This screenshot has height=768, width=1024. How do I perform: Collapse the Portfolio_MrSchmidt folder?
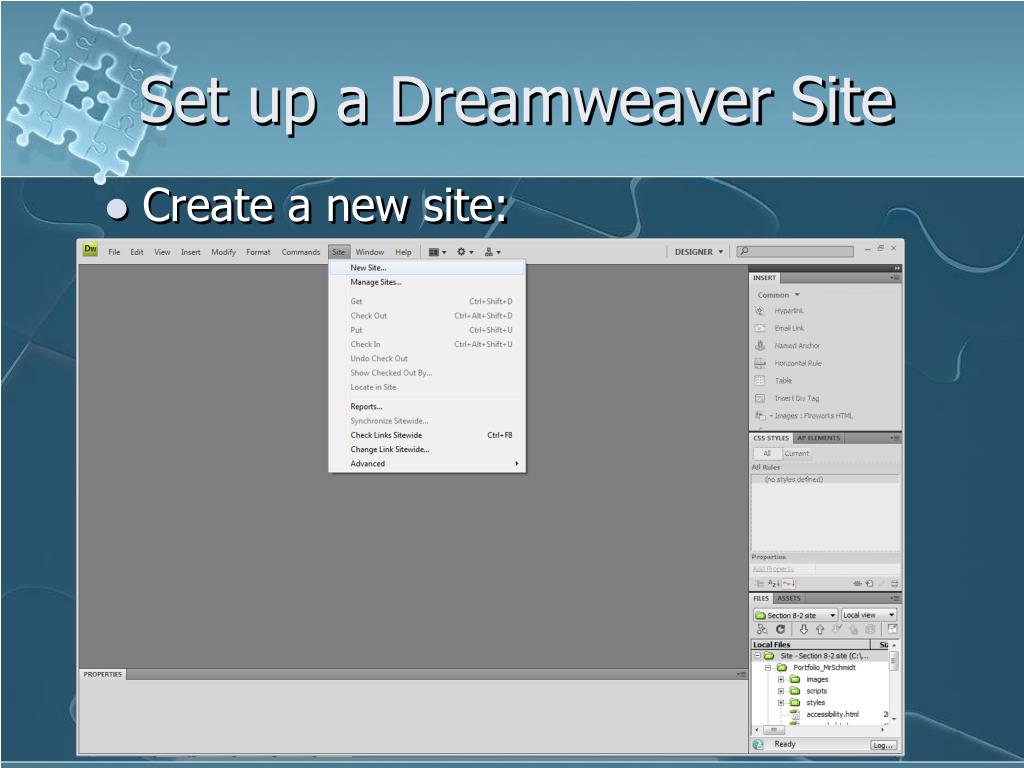769,667
